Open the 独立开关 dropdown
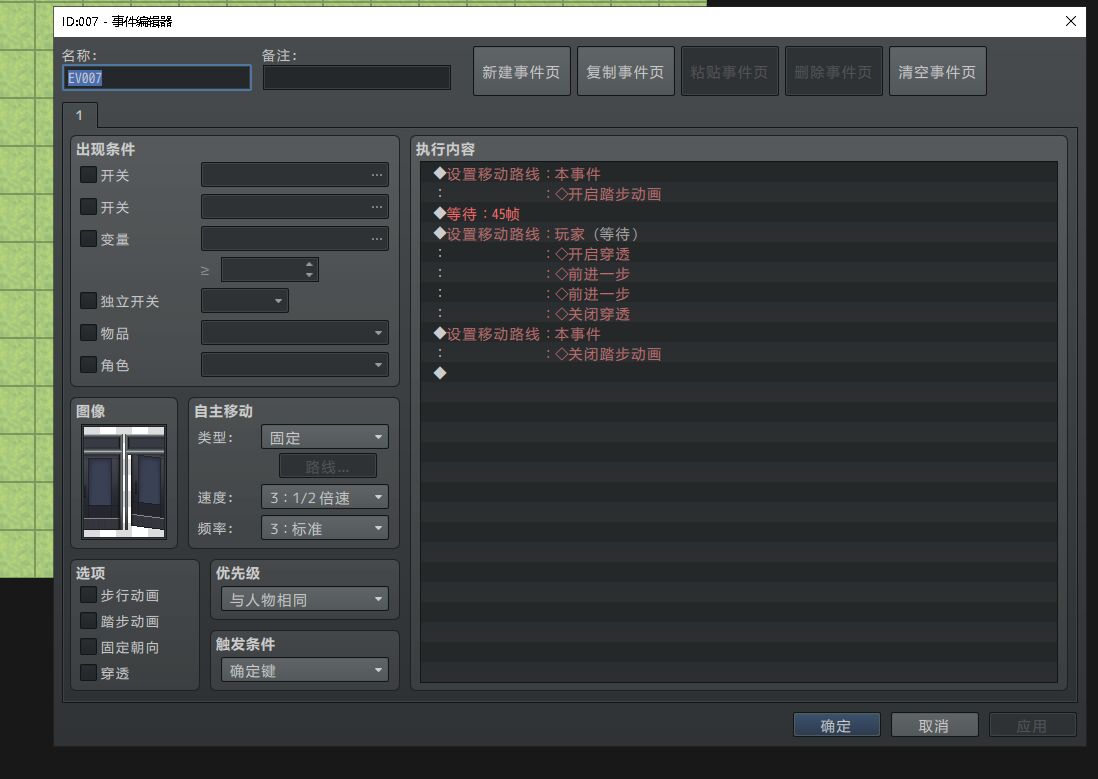Image resolution: width=1098 pixels, height=779 pixels. [x=244, y=301]
